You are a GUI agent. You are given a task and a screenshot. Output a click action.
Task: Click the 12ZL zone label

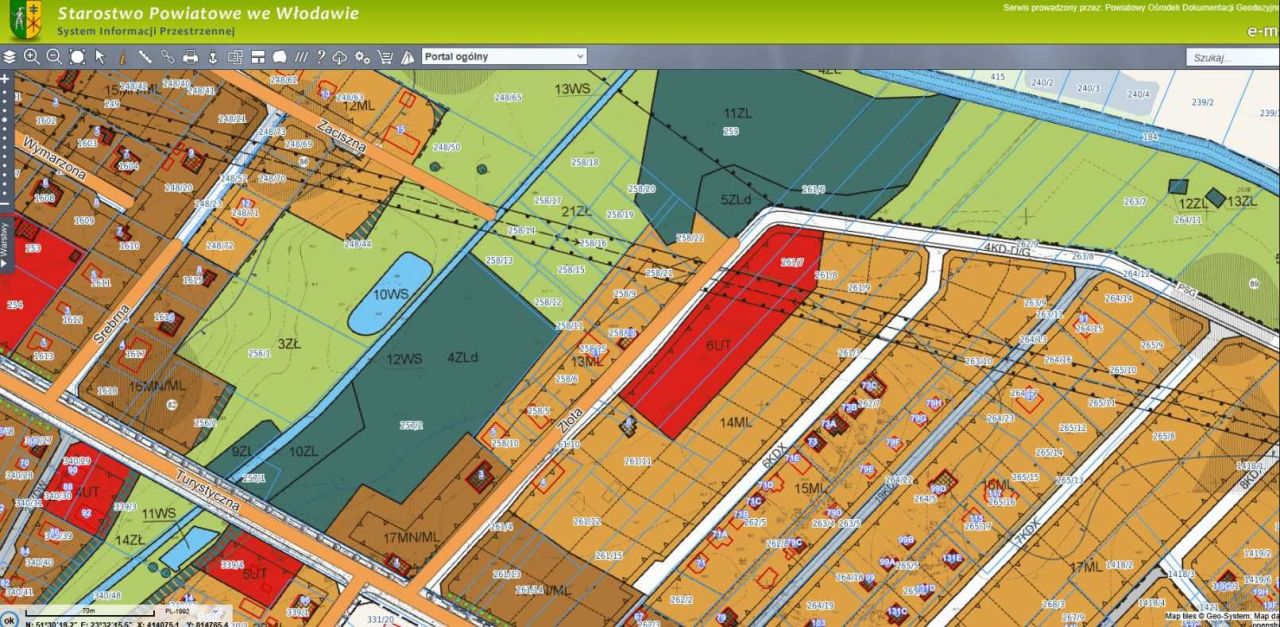click(x=1193, y=202)
